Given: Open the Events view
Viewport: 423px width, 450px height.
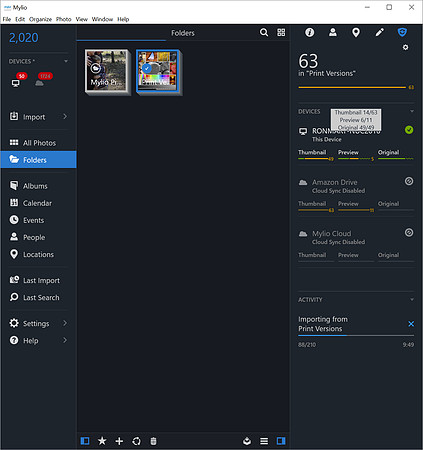Looking at the screenshot, I should click(x=38, y=220).
